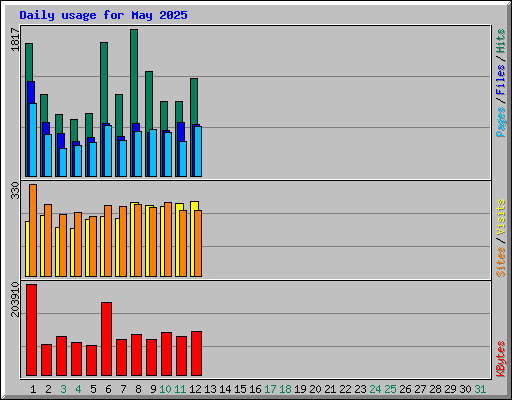Click green day 4 label
The image size is (512, 400).
78,389
